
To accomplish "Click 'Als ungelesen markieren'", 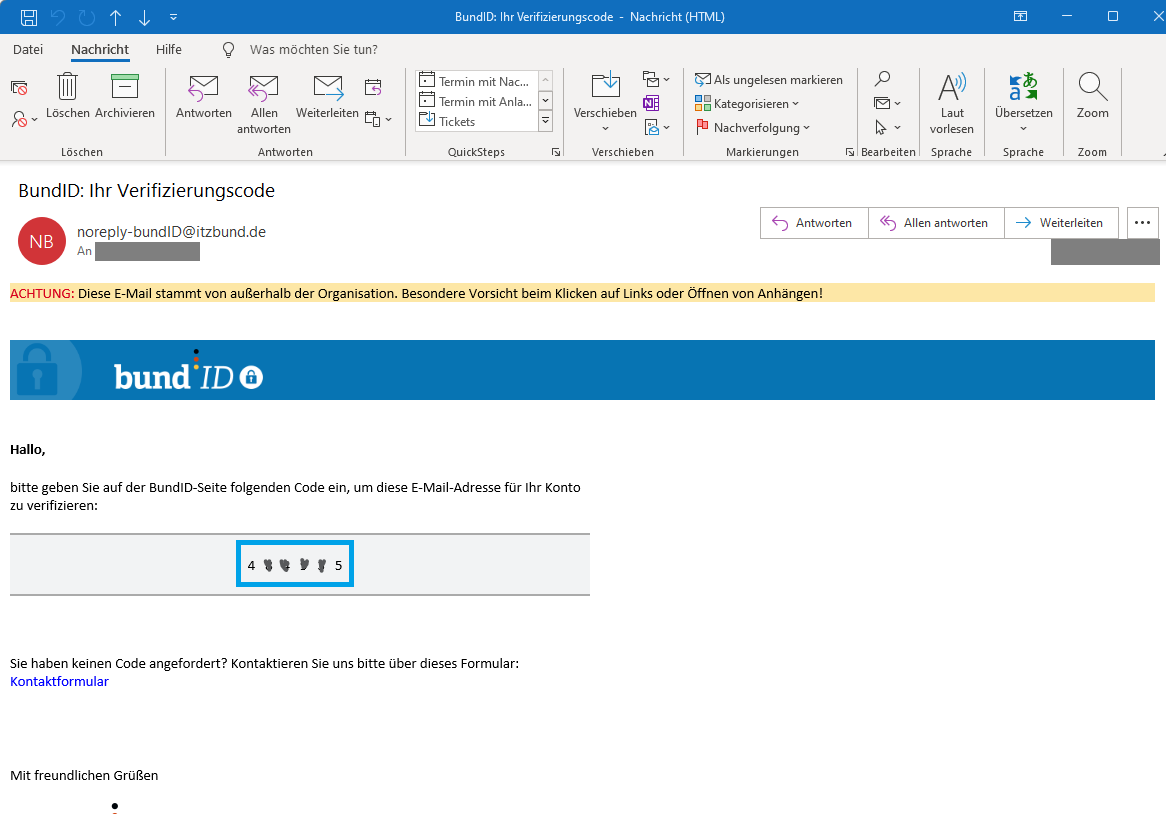I will pos(769,80).
